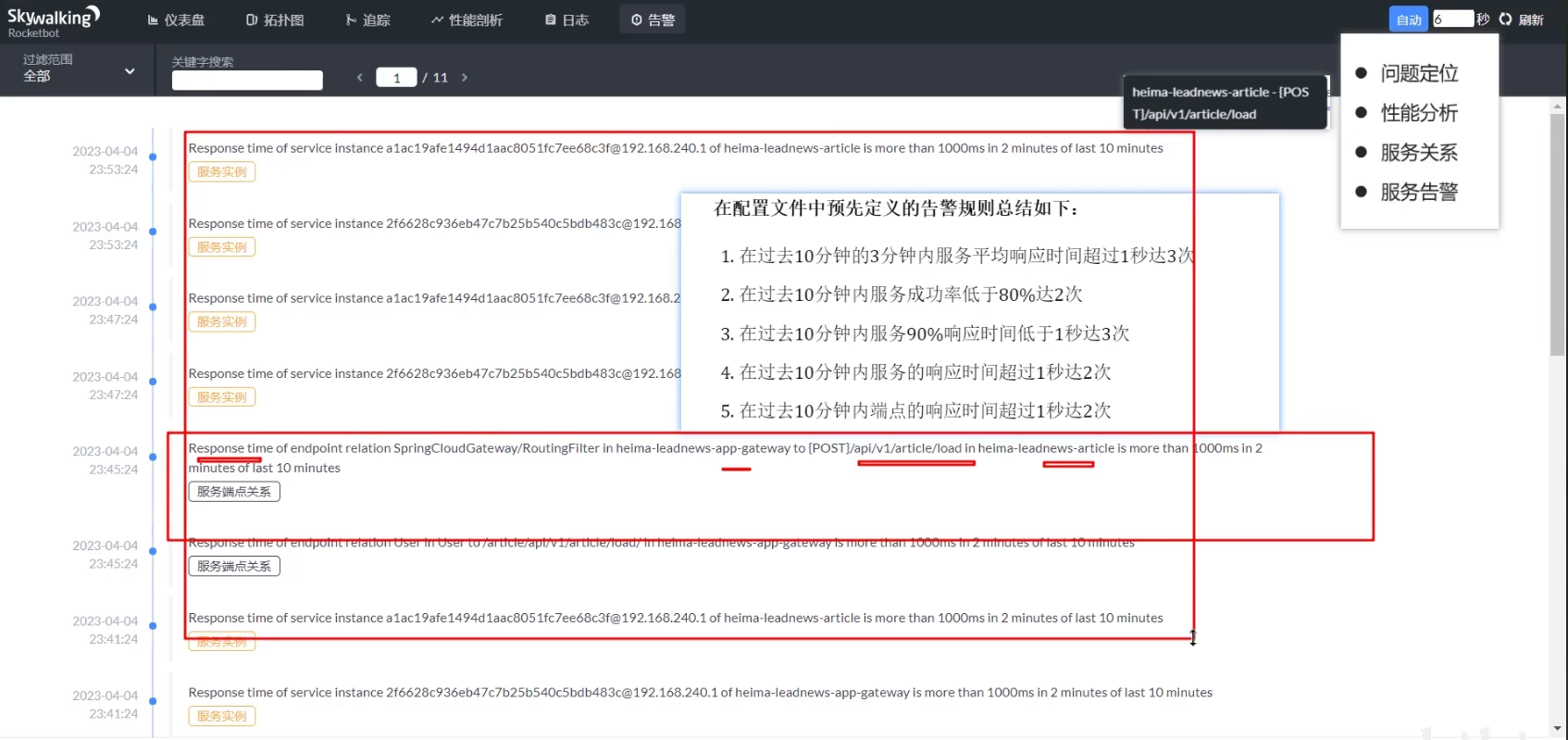Click 服务端点关系 tag of User relation alarm
The image size is (1568, 740).
click(234, 567)
